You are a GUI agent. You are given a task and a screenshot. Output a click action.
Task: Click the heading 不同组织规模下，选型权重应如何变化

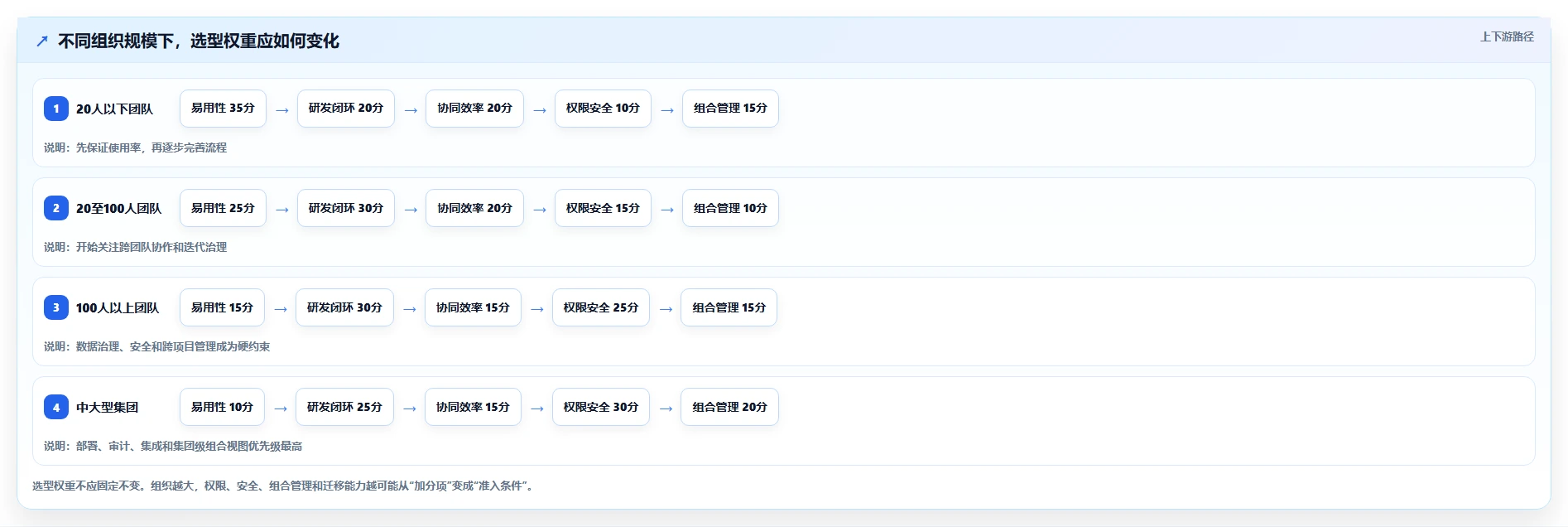199,41
